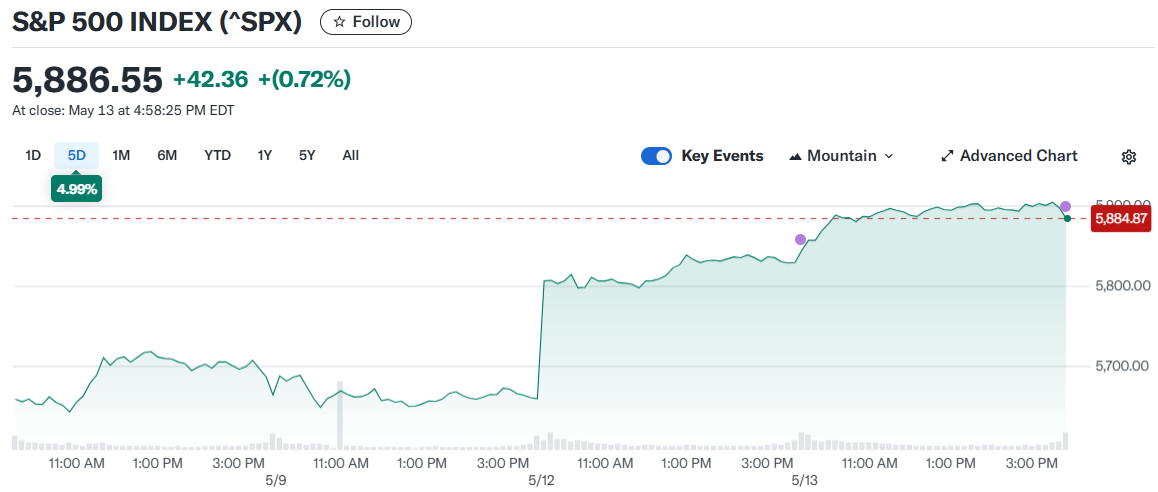This screenshot has height=492, width=1158.
Task: Follow the S&P 500 Index
Action: tap(366, 22)
